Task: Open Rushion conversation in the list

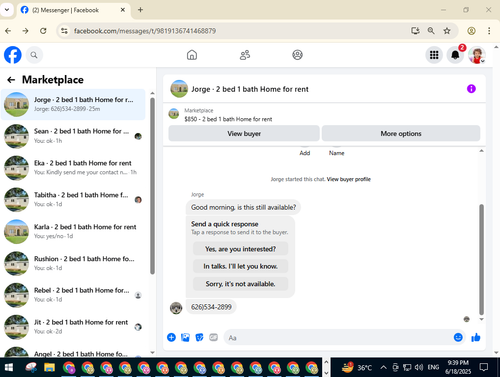Action: pos(73,263)
